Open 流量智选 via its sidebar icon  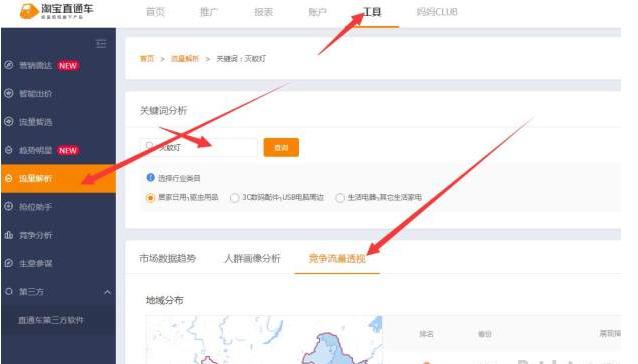coord(9,122)
